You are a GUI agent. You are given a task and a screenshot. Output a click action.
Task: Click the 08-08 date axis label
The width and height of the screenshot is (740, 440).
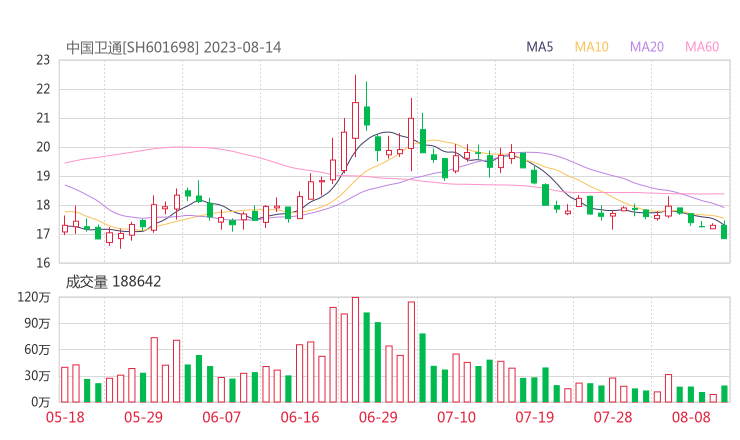(691, 417)
